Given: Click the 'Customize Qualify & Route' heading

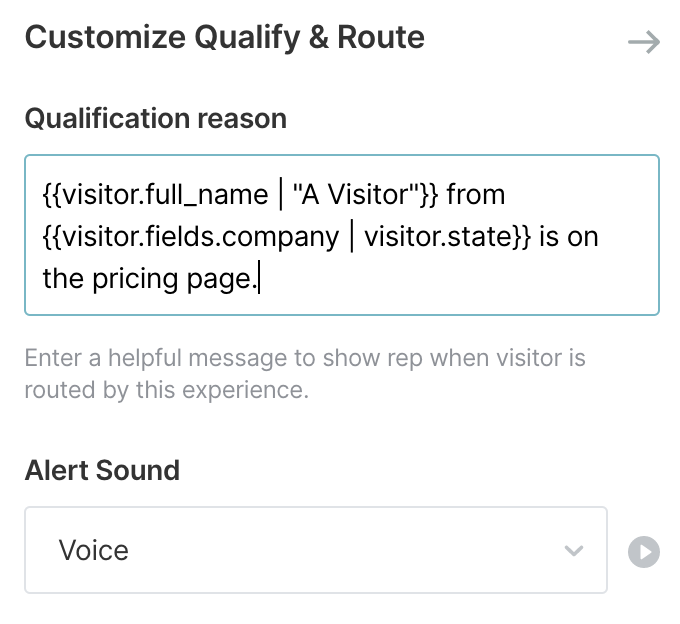Looking at the screenshot, I should pyautogui.click(x=225, y=38).
